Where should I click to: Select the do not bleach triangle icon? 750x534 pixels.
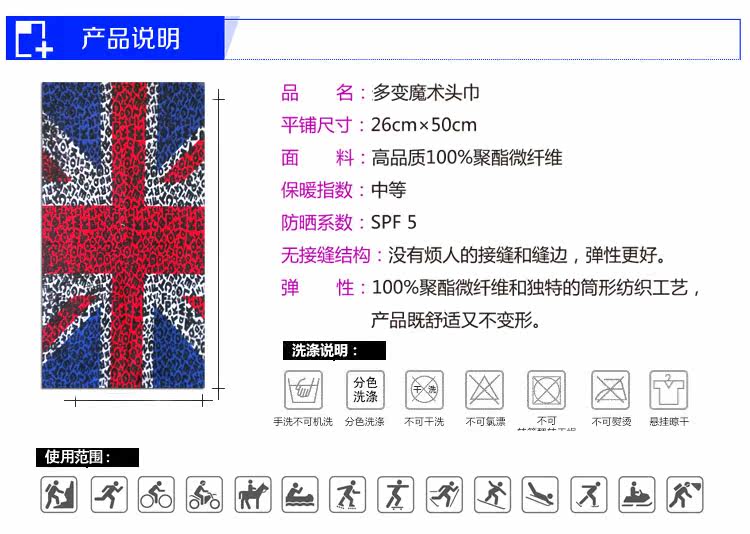485,390
